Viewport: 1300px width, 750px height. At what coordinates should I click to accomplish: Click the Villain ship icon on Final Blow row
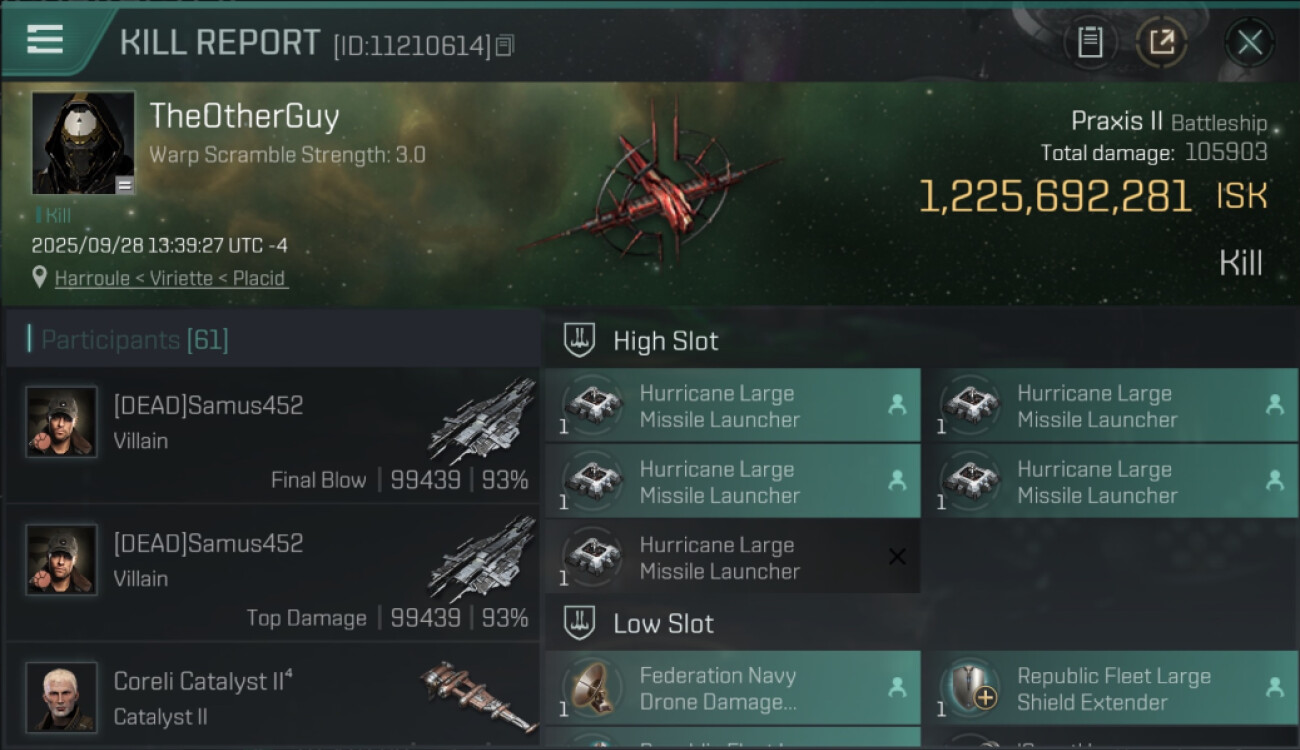pyautogui.click(x=482, y=420)
